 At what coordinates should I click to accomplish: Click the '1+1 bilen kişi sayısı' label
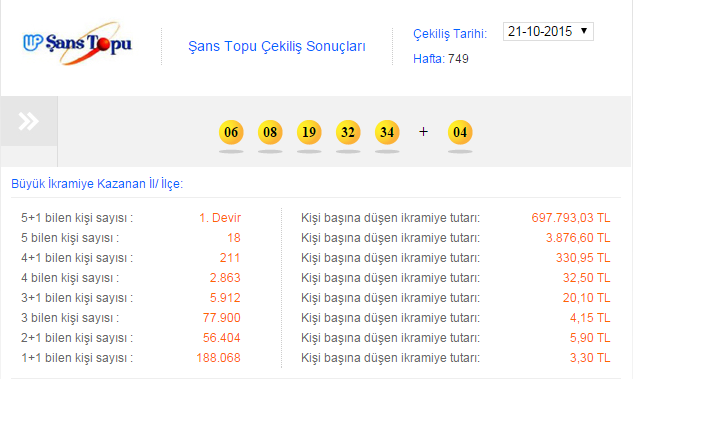coord(77,358)
